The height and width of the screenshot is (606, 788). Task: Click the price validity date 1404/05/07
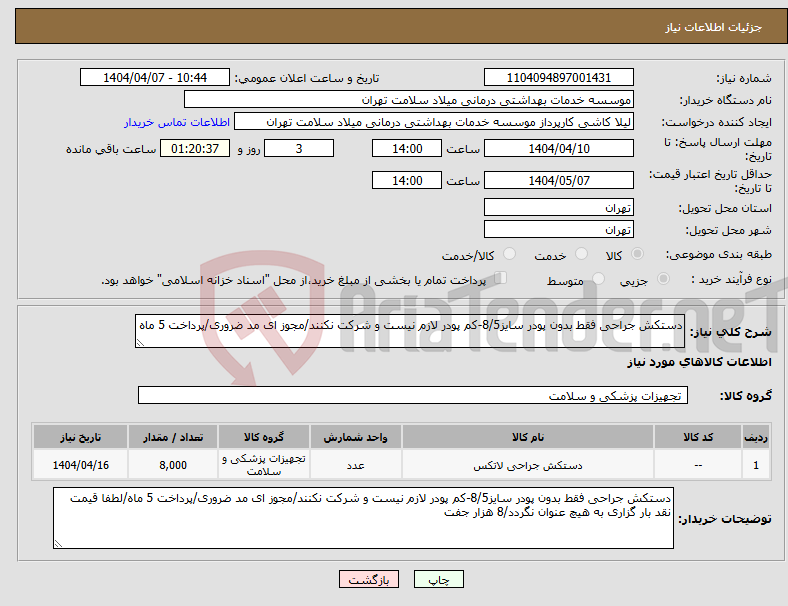[558, 180]
